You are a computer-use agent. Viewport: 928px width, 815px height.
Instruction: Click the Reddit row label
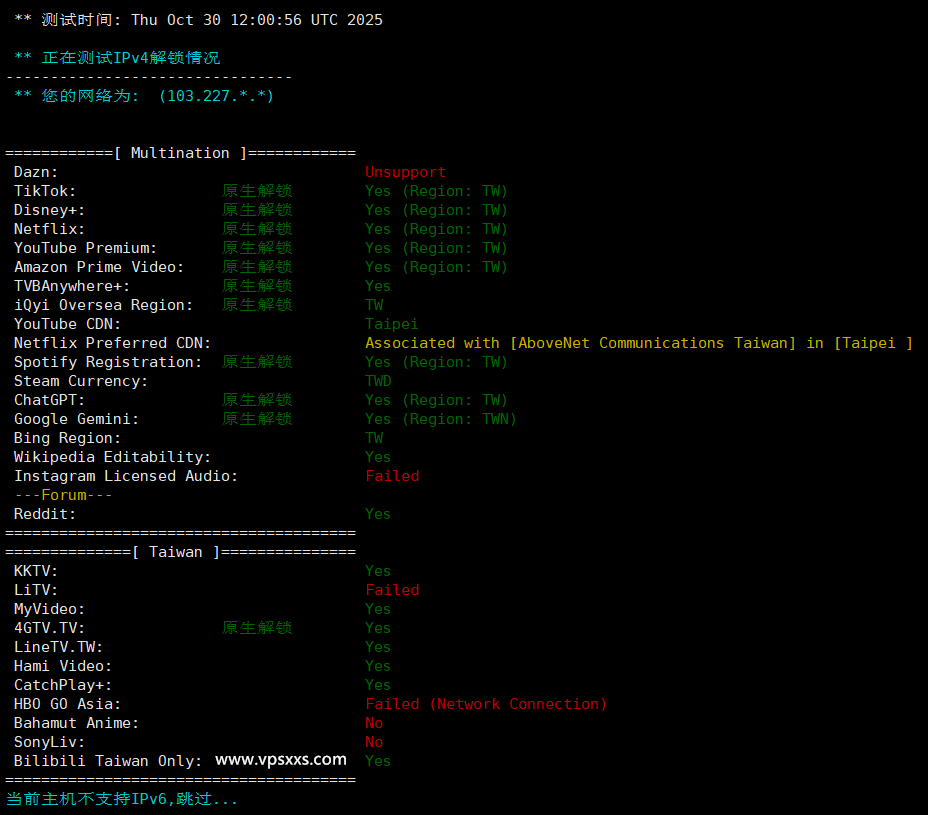pos(45,514)
